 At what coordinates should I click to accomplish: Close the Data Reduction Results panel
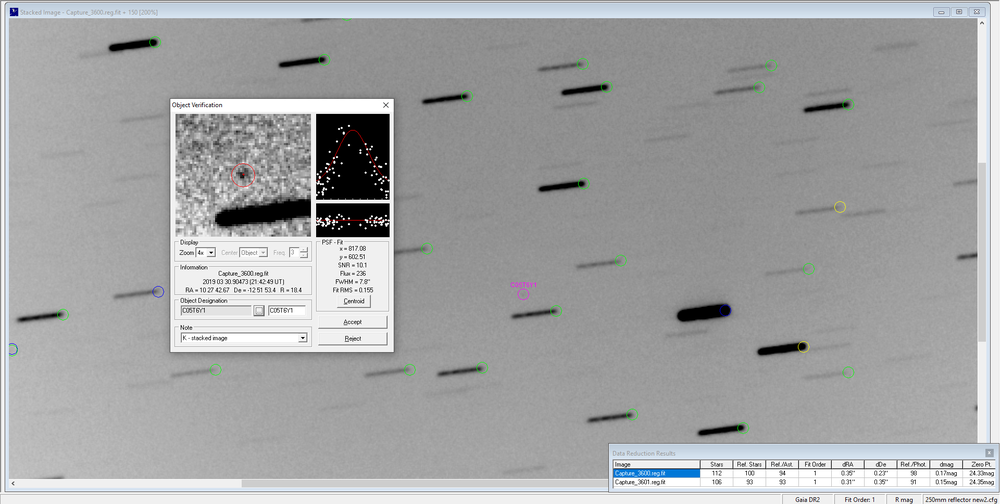[989, 453]
